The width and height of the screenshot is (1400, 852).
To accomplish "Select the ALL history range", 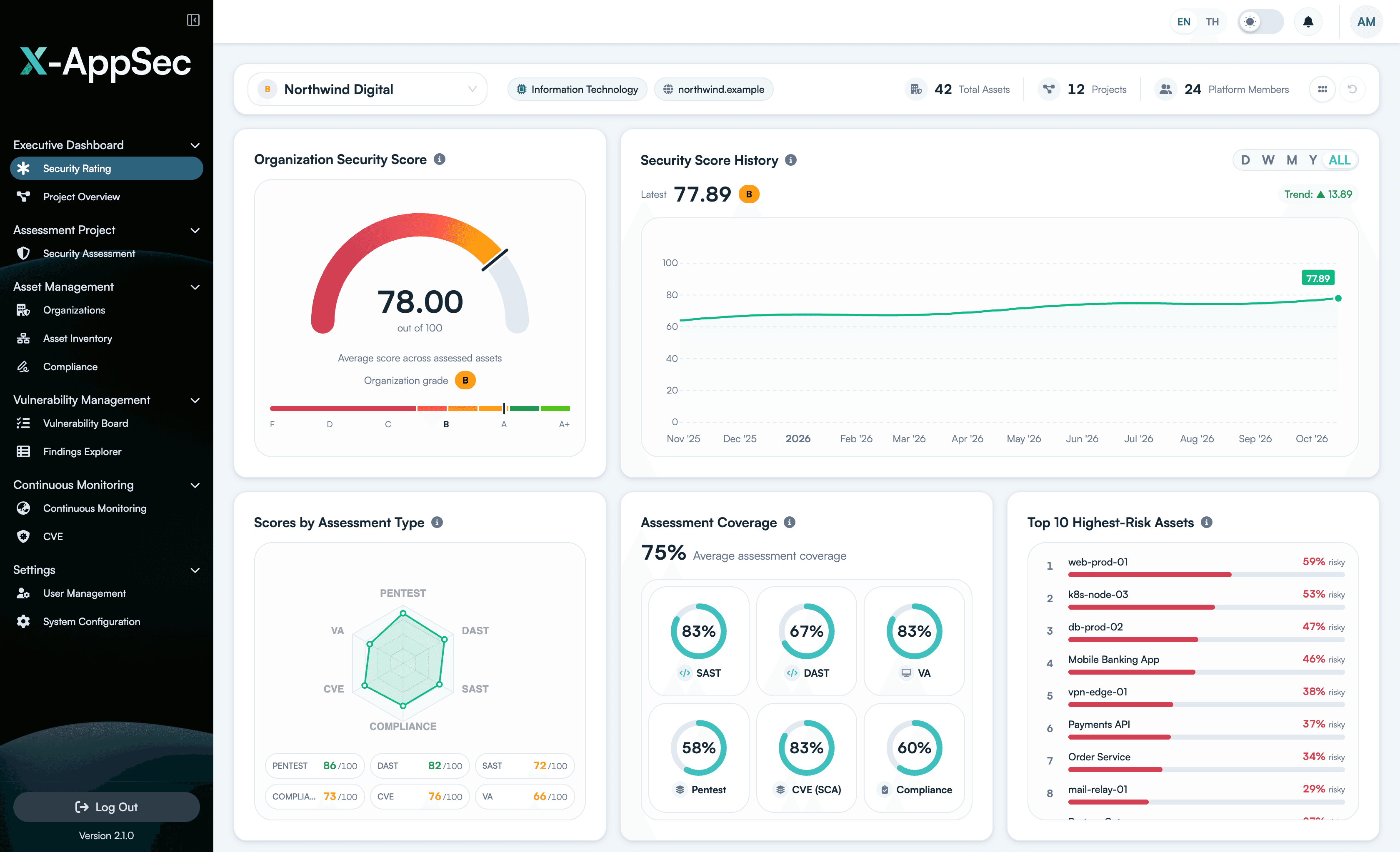I will pyautogui.click(x=1339, y=160).
